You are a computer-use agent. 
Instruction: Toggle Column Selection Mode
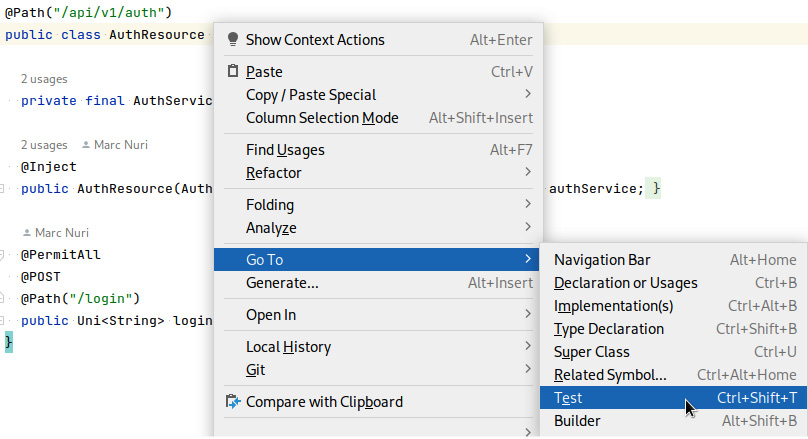[x=378, y=117]
